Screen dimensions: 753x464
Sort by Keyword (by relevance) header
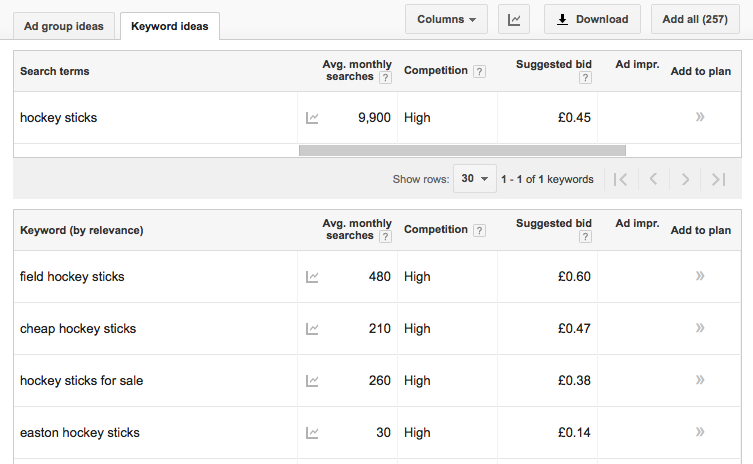(82, 230)
